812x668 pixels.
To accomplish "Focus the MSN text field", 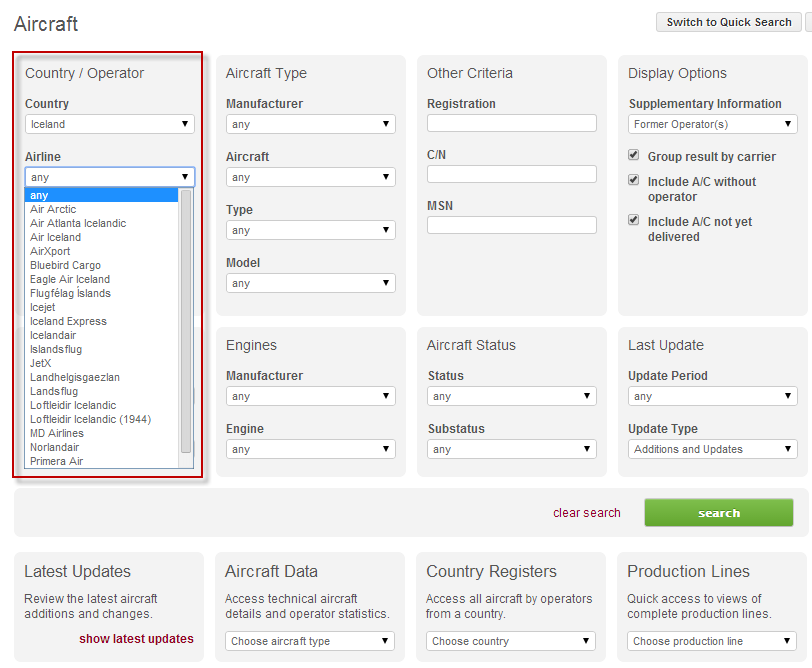I will [512, 225].
